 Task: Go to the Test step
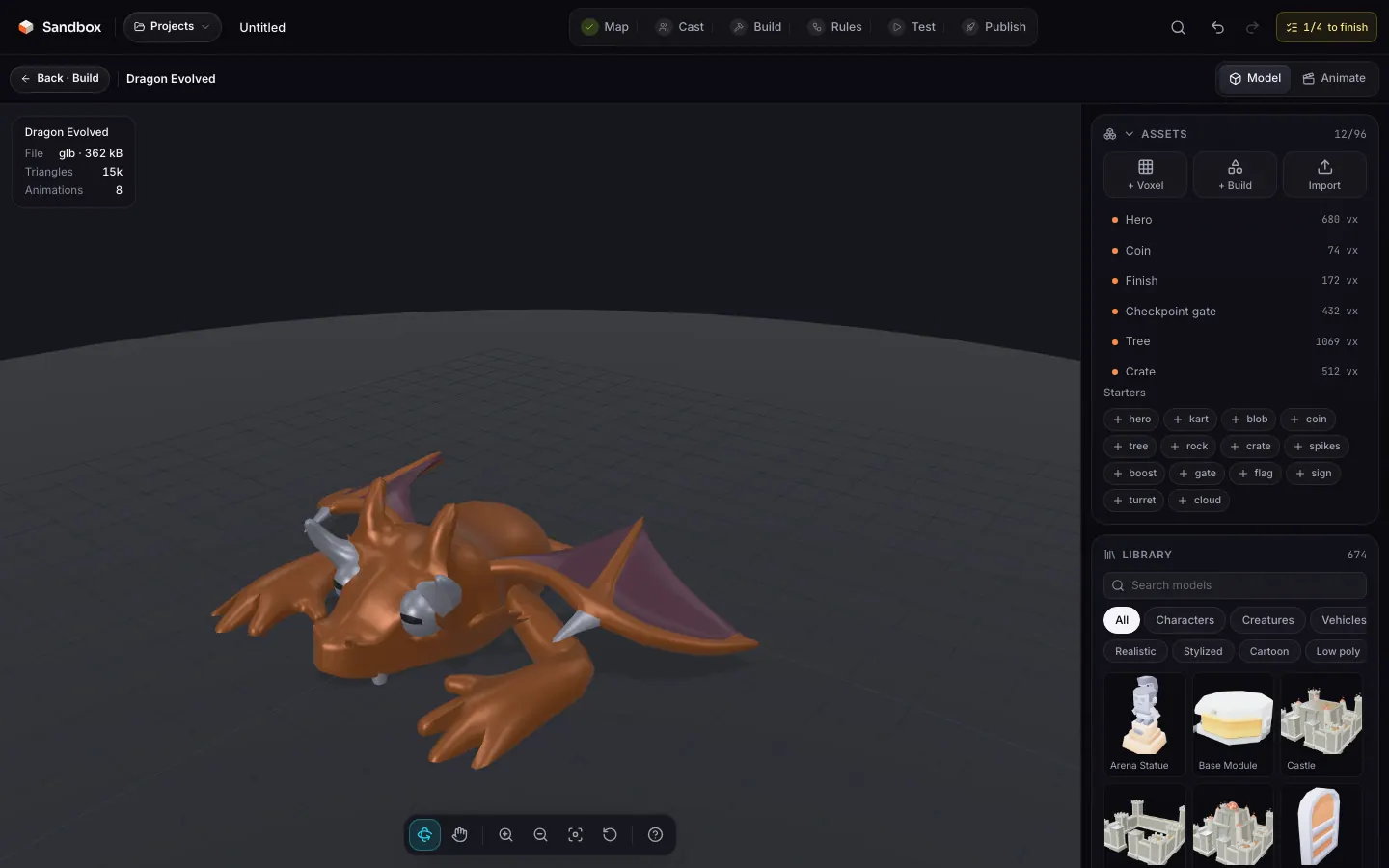[x=912, y=27]
